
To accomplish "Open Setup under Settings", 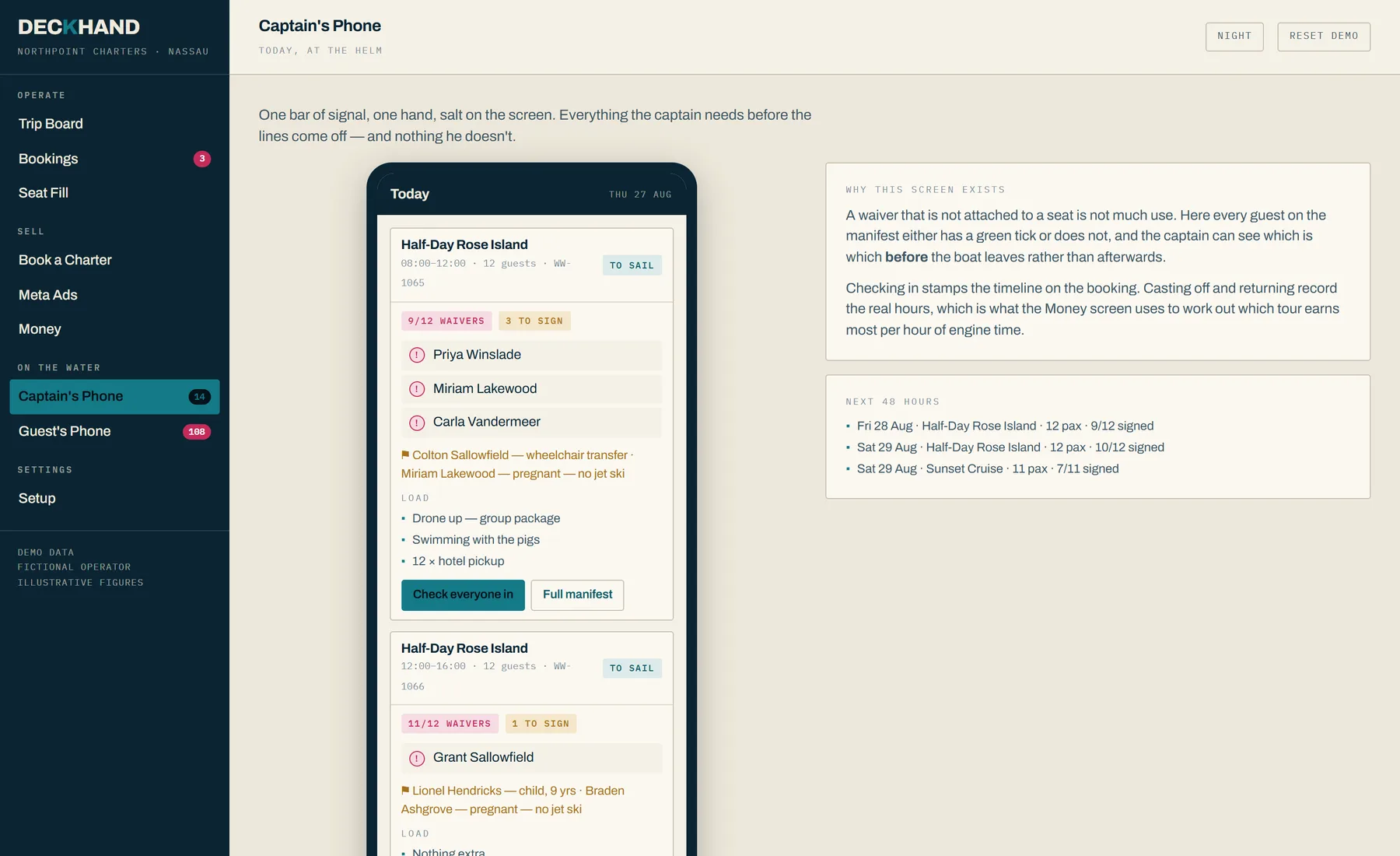I will click(x=114, y=498).
